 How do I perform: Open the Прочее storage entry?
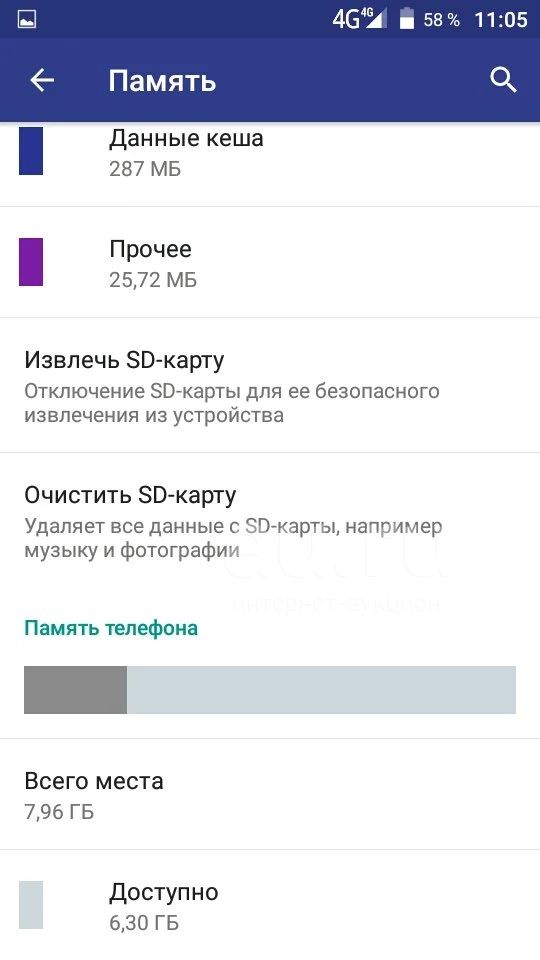pyautogui.click(x=270, y=262)
